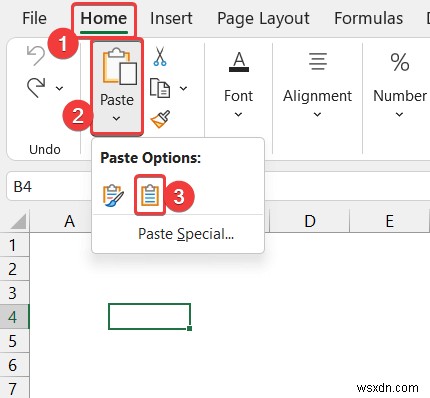Choose Keep Source Formatting paste option
This screenshot has height=398, width=430.
113,195
